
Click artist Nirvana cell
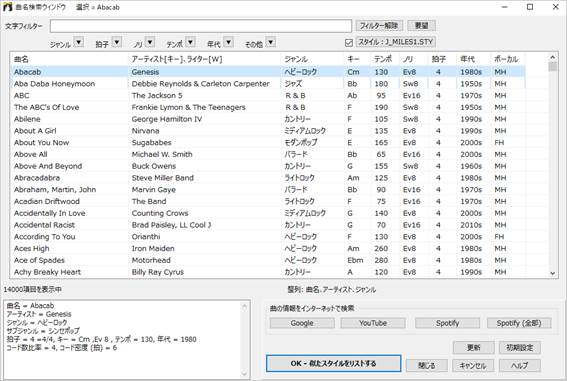point(145,131)
